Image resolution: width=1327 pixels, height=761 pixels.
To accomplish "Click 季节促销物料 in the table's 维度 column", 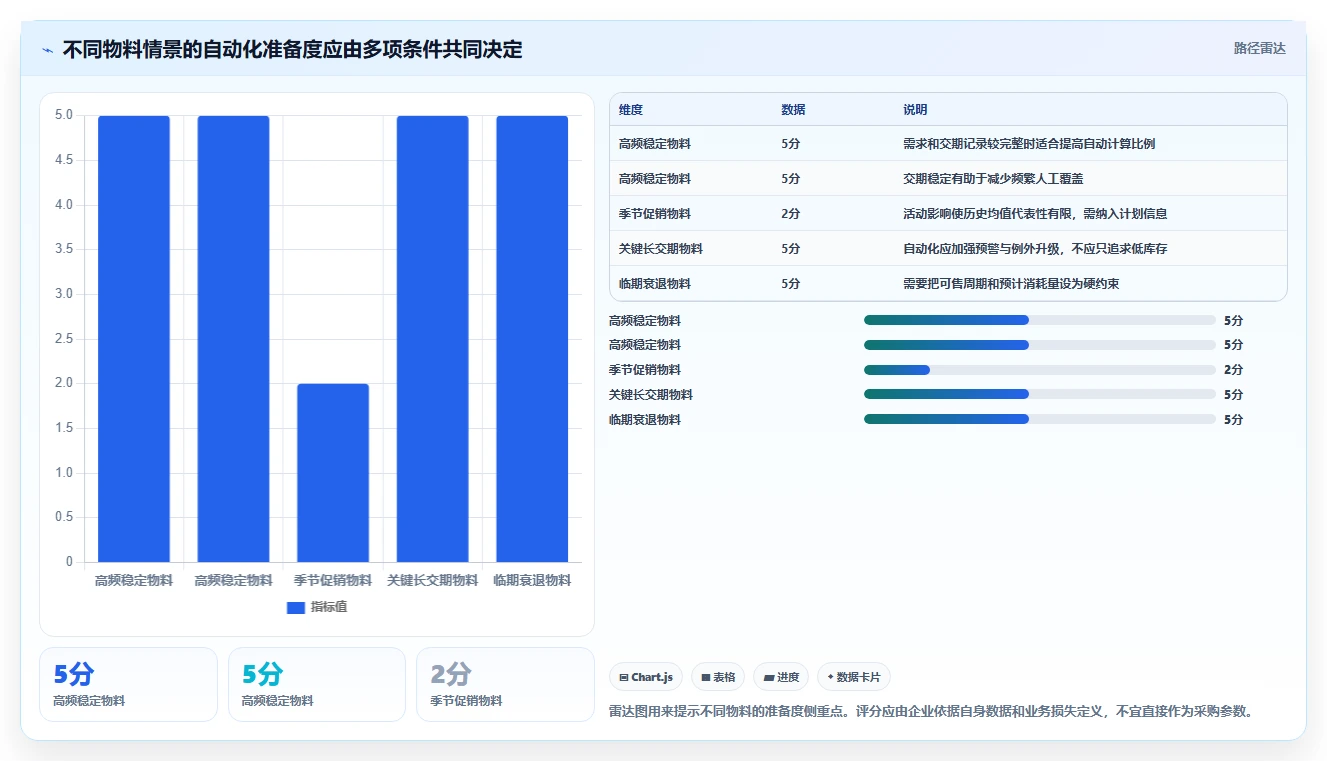I will [x=655, y=214].
